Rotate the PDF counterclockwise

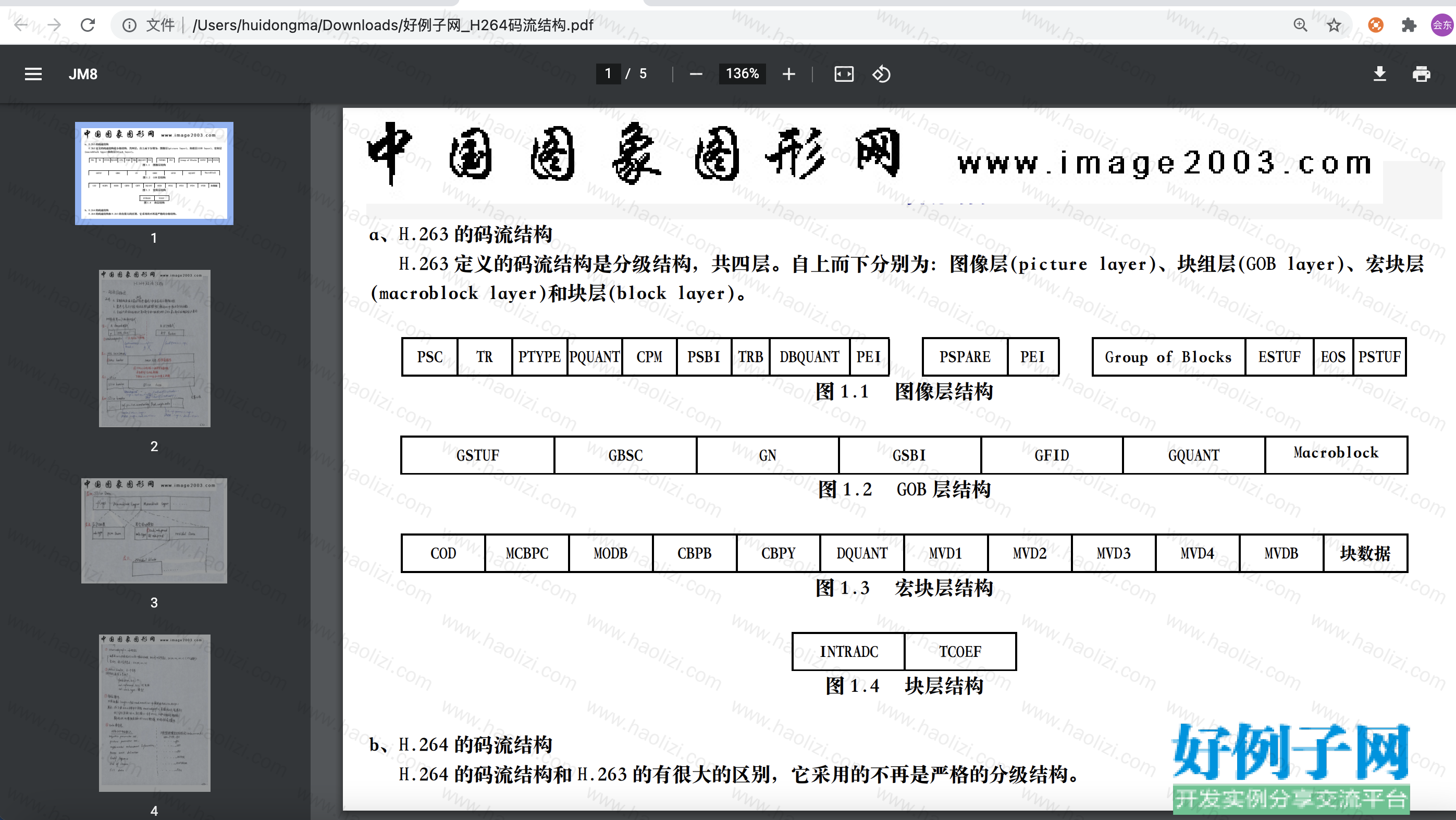point(881,74)
